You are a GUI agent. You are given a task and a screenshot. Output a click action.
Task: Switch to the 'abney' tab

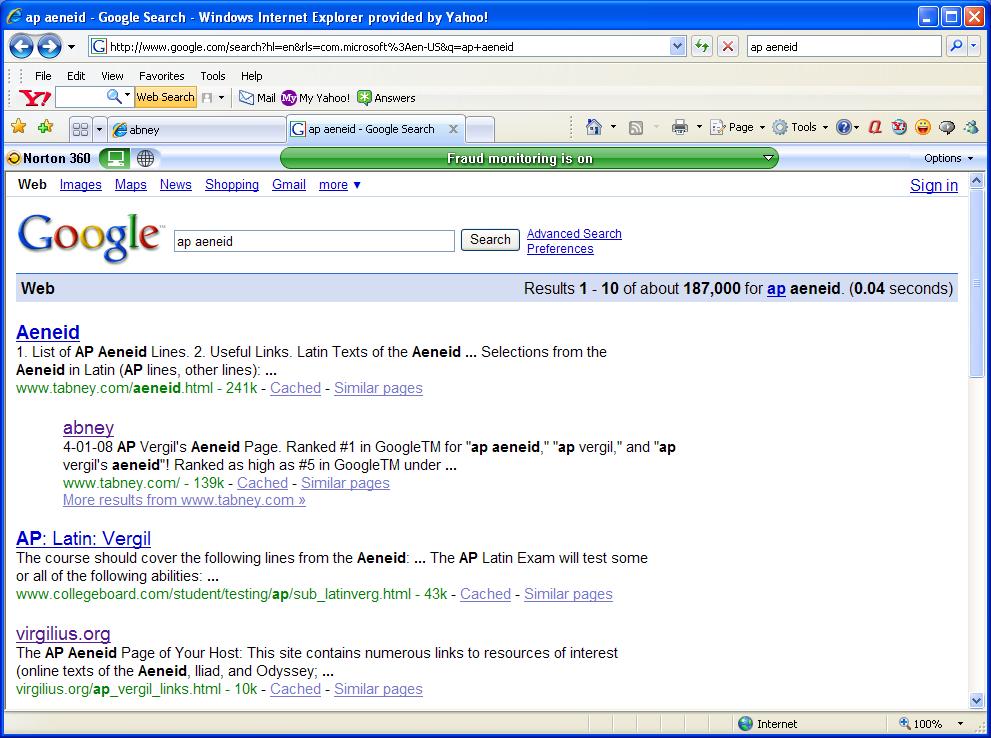197,130
